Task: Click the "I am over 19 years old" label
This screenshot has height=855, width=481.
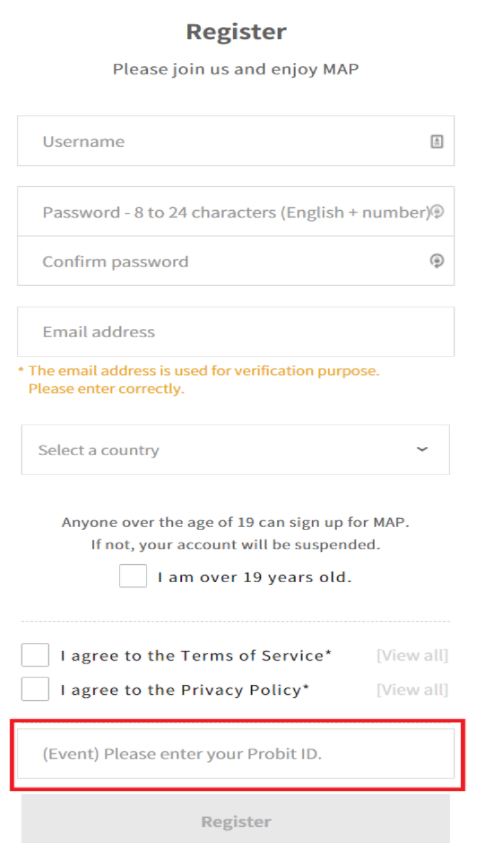Action: pyautogui.click(x=255, y=577)
